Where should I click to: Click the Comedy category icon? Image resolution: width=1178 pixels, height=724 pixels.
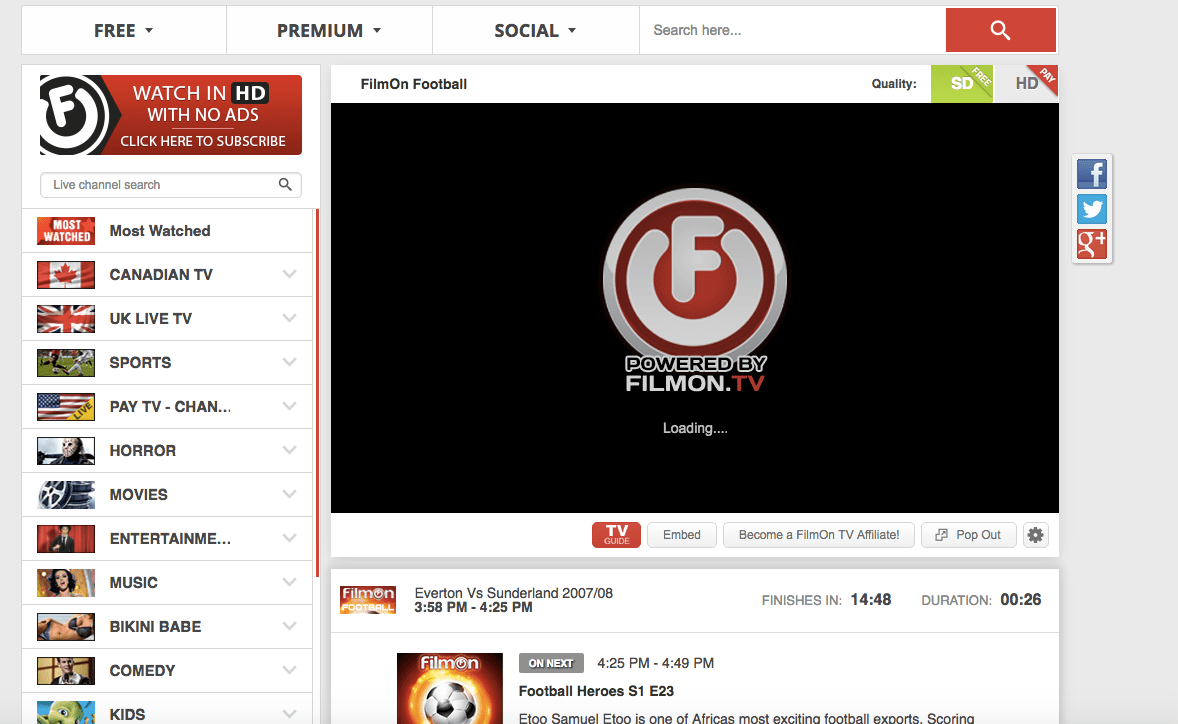[66, 671]
